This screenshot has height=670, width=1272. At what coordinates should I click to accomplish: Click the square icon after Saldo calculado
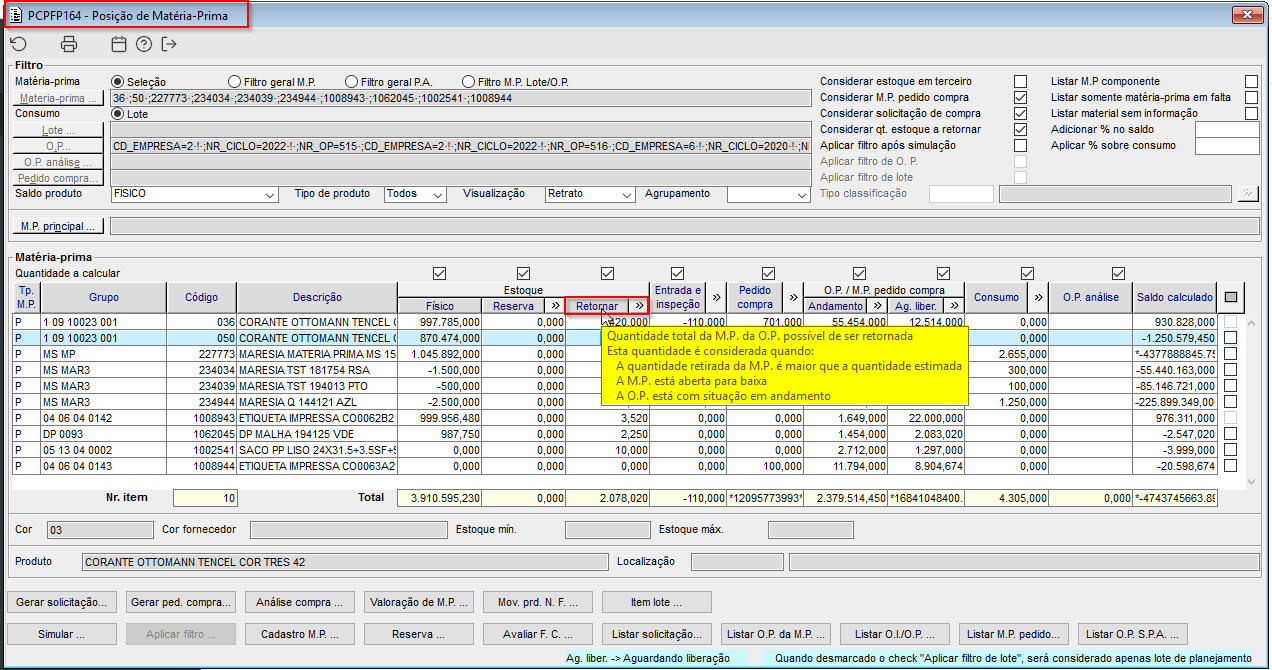(1230, 297)
